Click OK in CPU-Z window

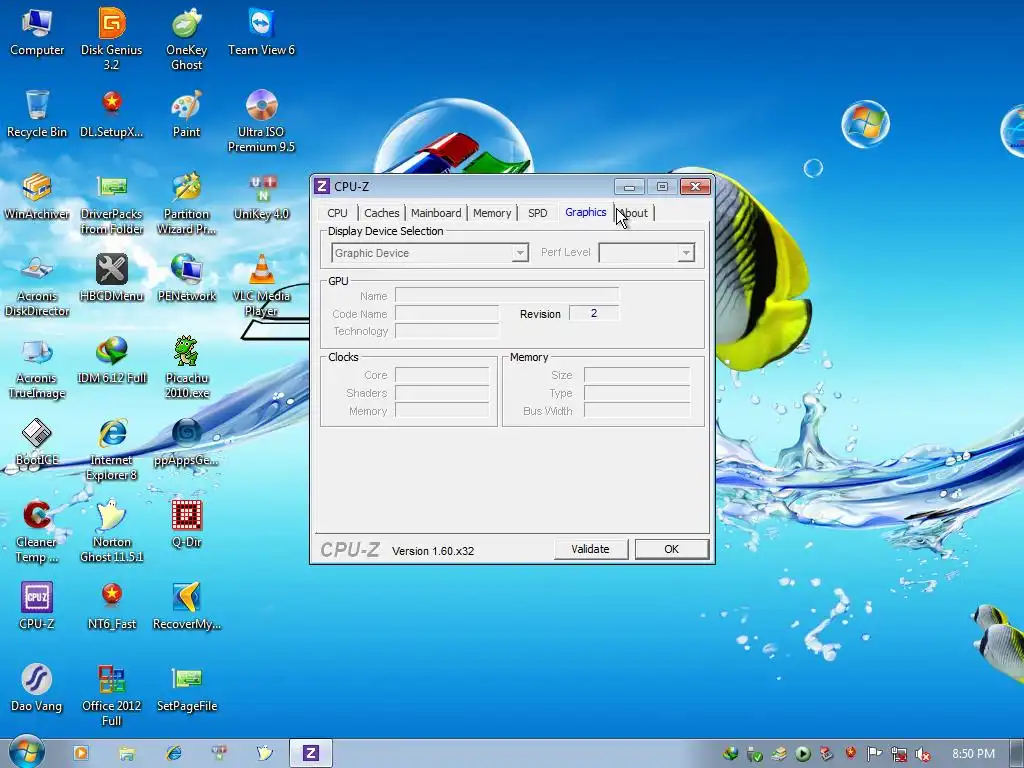672,549
